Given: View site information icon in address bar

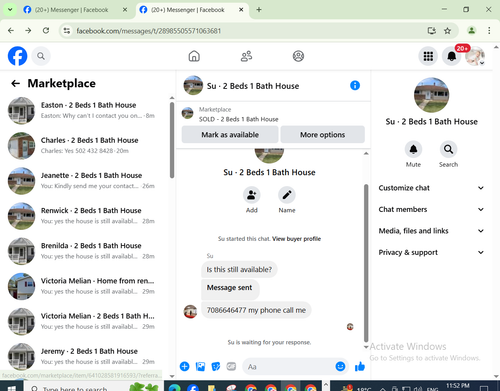Looking at the screenshot, I should [67, 31].
